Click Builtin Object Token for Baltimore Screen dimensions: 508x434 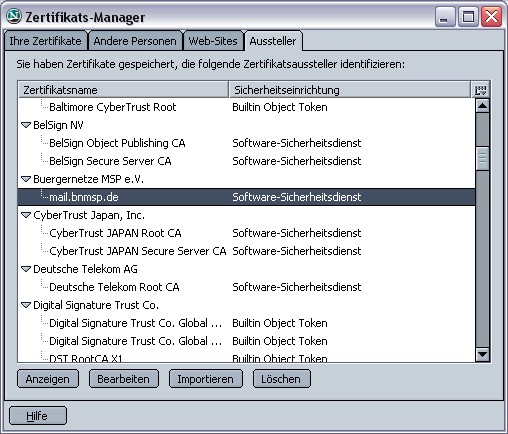(x=280, y=107)
